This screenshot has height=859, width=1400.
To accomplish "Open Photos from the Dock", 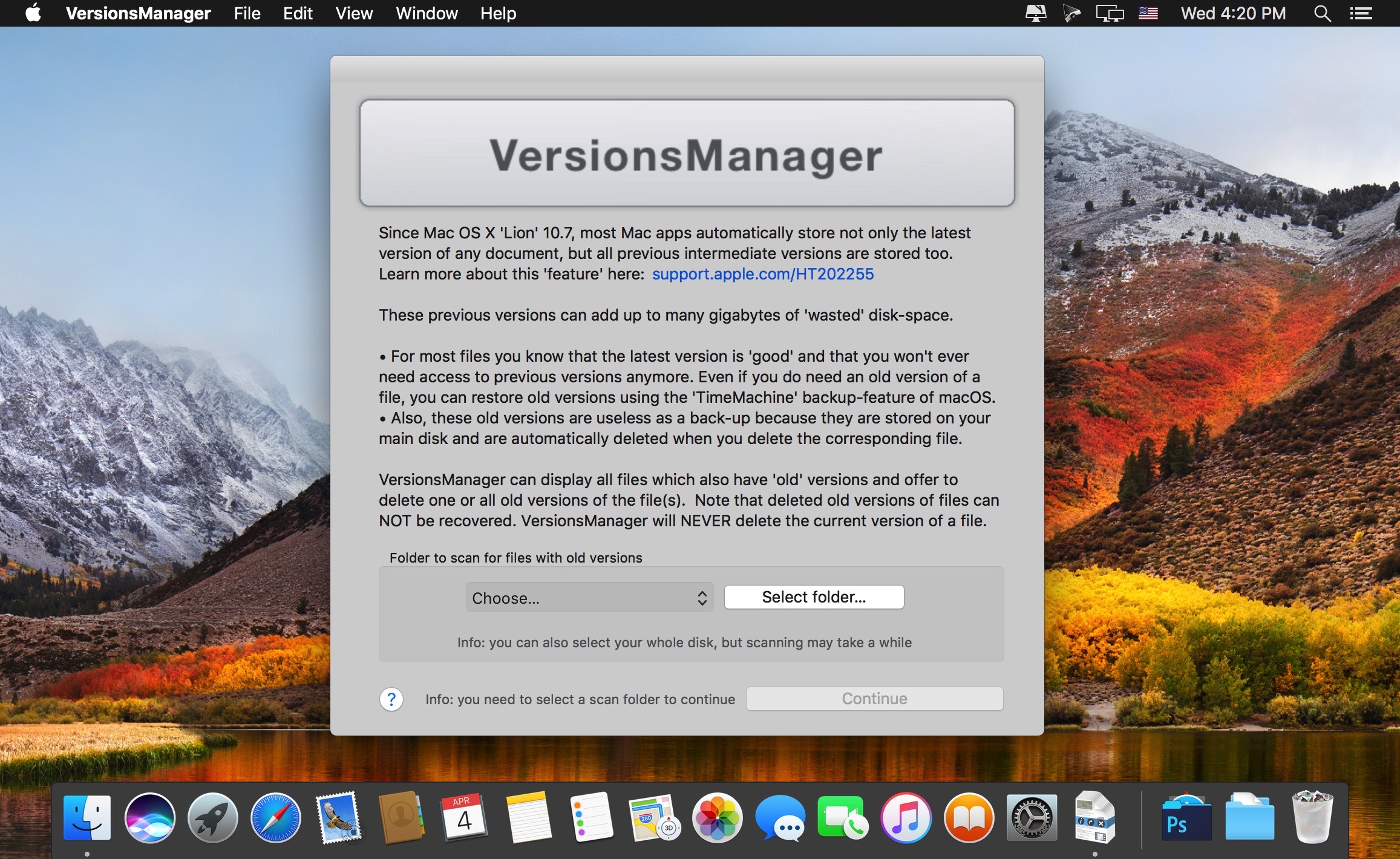I will pos(718,818).
